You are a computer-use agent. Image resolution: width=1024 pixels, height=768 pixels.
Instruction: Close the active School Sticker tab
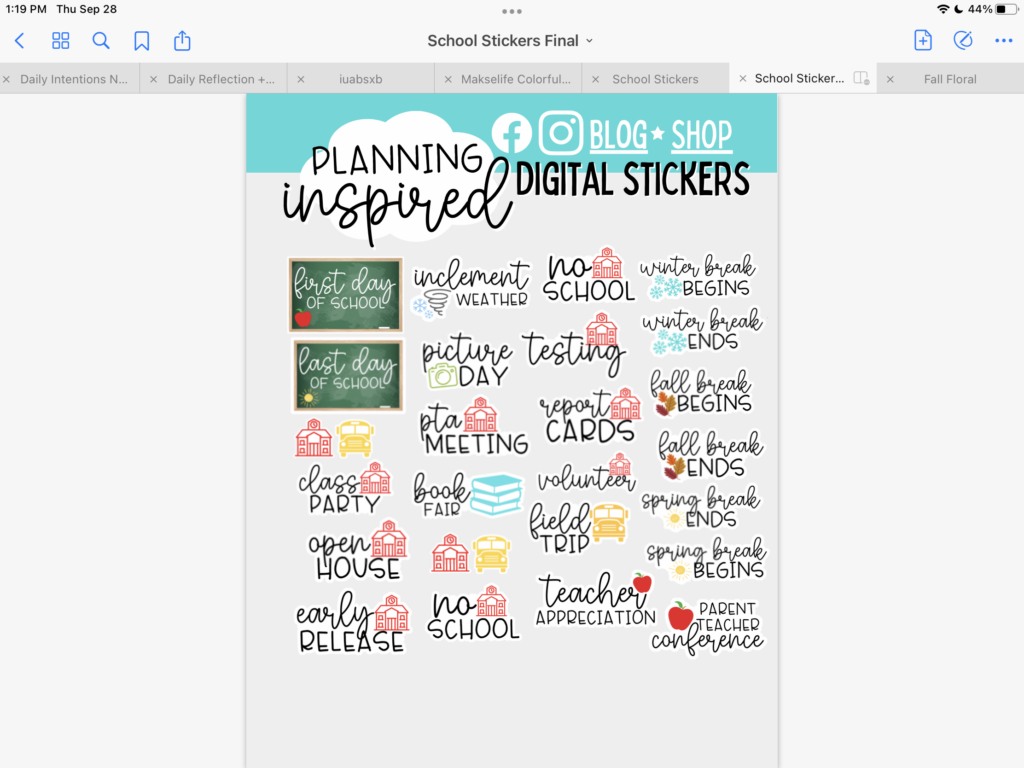coord(743,78)
